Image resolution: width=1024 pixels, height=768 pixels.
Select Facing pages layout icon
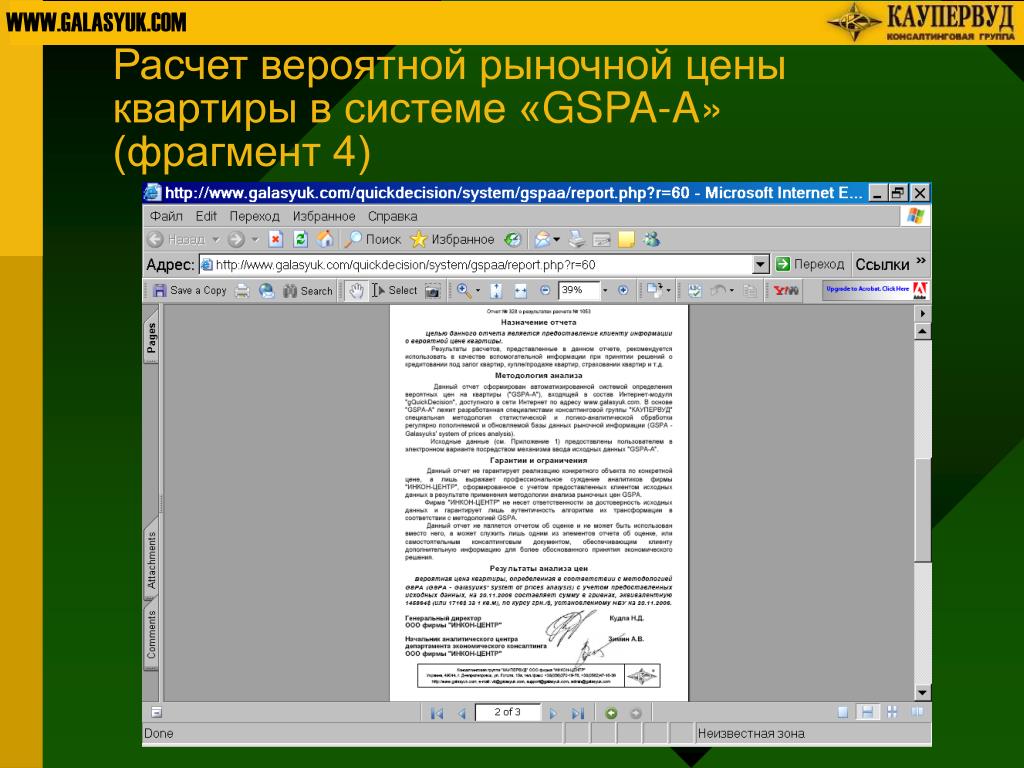(x=917, y=712)
